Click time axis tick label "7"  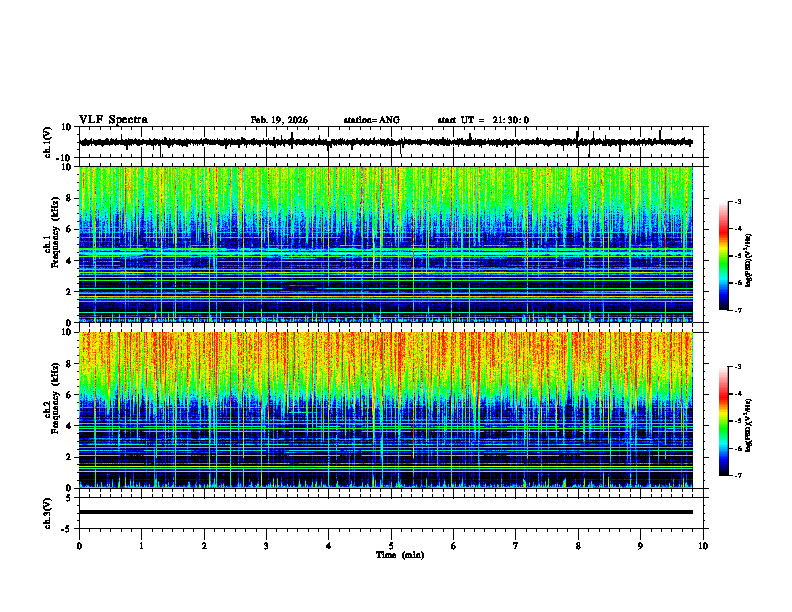coord(516,546)
